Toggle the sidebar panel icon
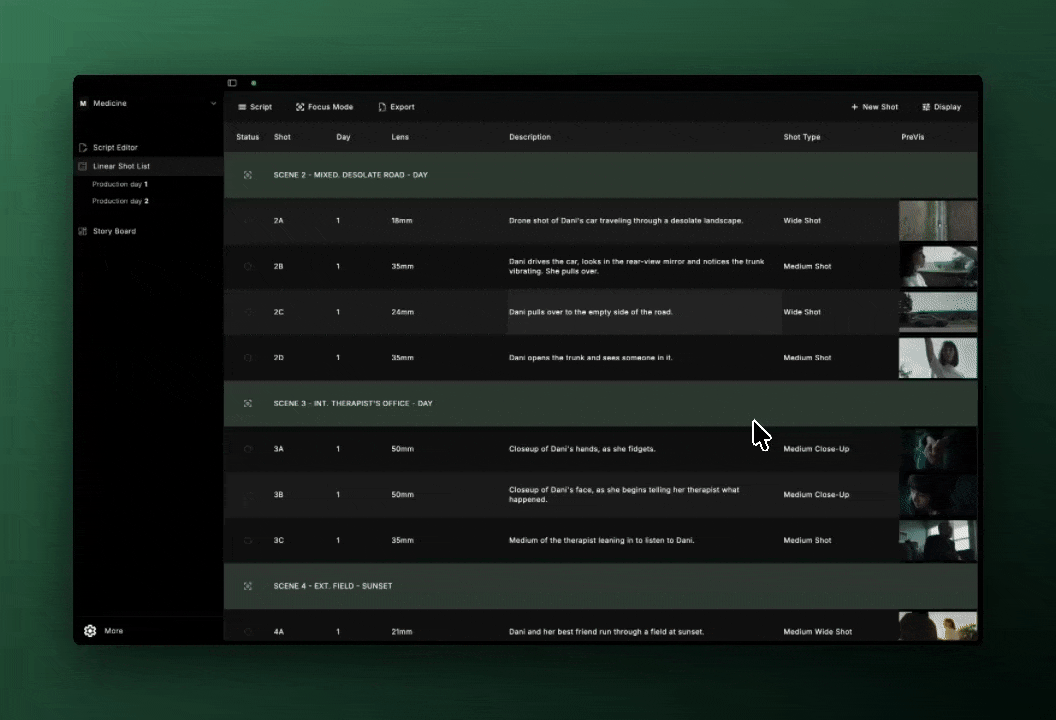This screenshot has width=1056, height=720. (x=232, y=83)
